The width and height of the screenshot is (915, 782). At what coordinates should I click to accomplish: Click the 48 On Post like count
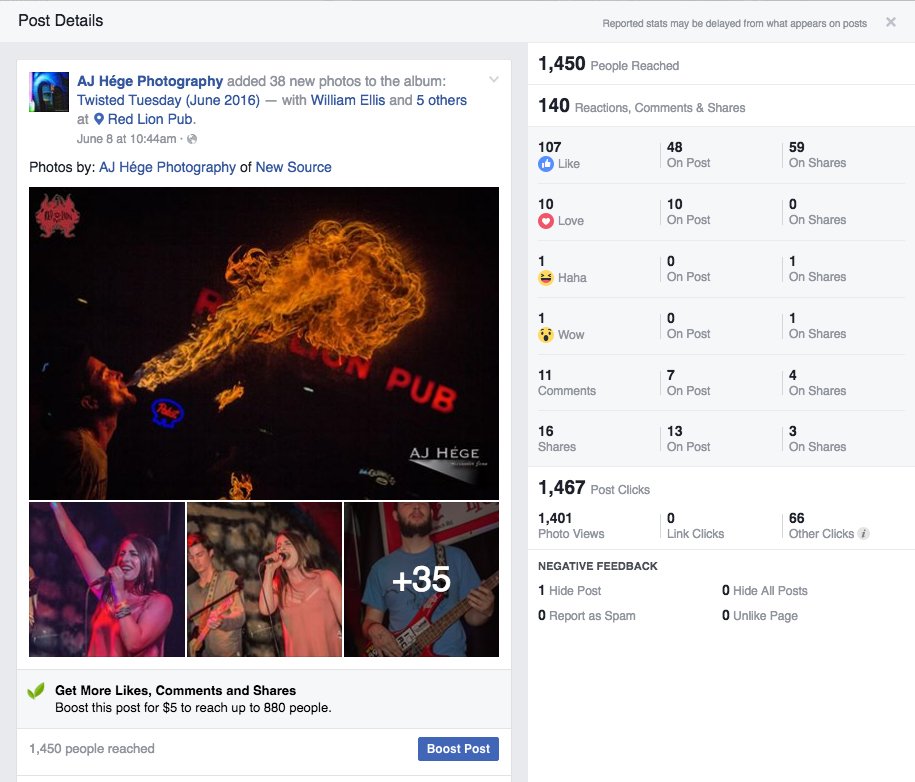pos(689,155)
